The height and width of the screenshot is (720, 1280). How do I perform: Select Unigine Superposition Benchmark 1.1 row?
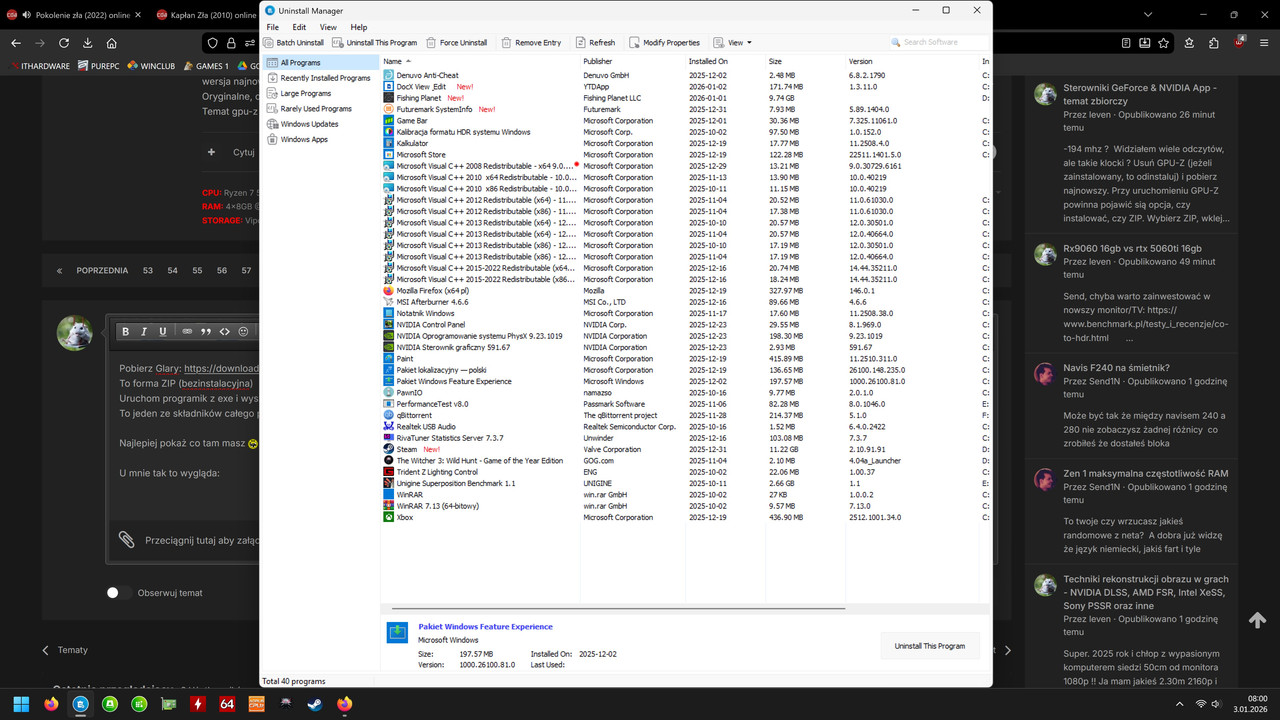[685, 483]
